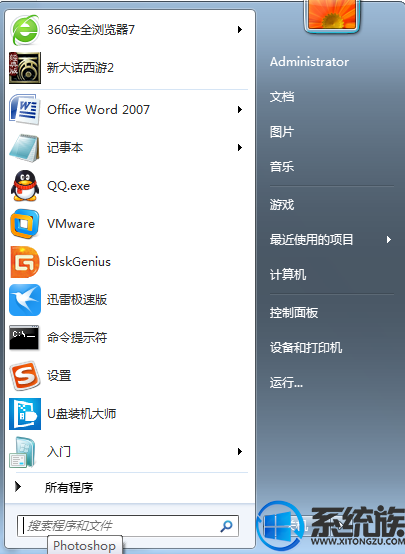Open Administrator personal folder
Screen dimensions: 405x554
pyautogui.click(x=309, y=62)
